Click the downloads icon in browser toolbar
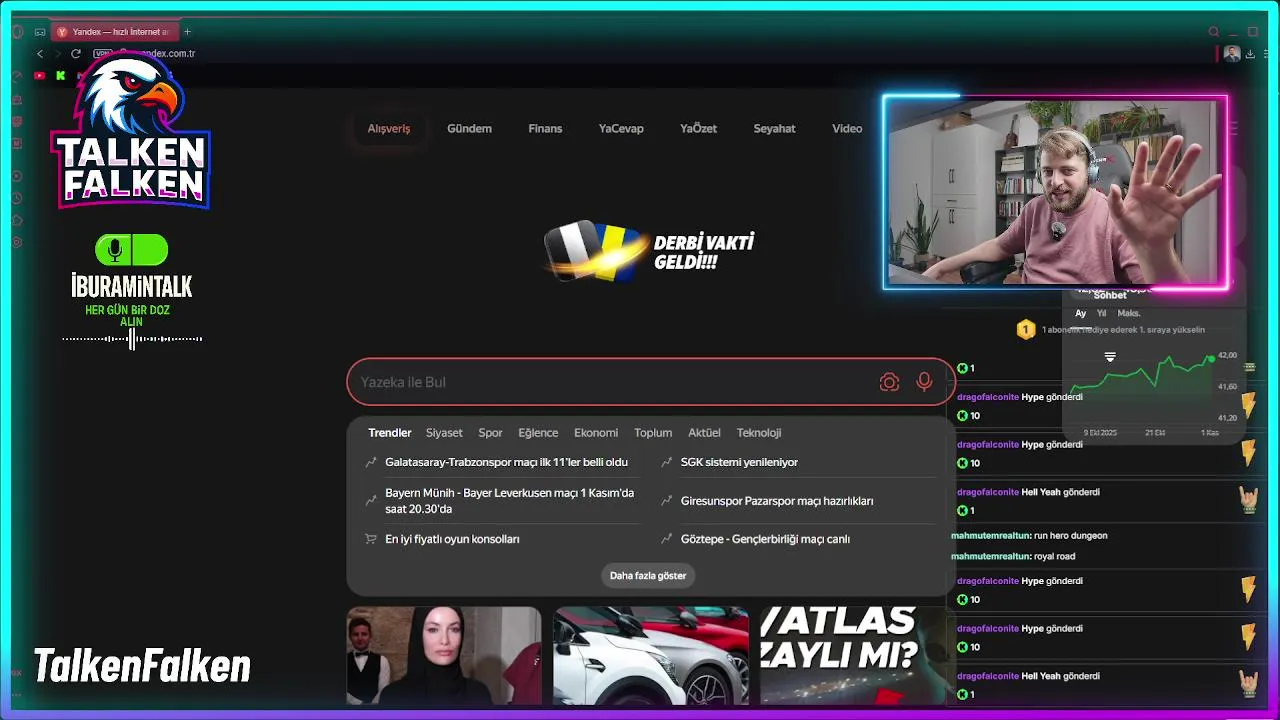 click(x=1250, y=54)
